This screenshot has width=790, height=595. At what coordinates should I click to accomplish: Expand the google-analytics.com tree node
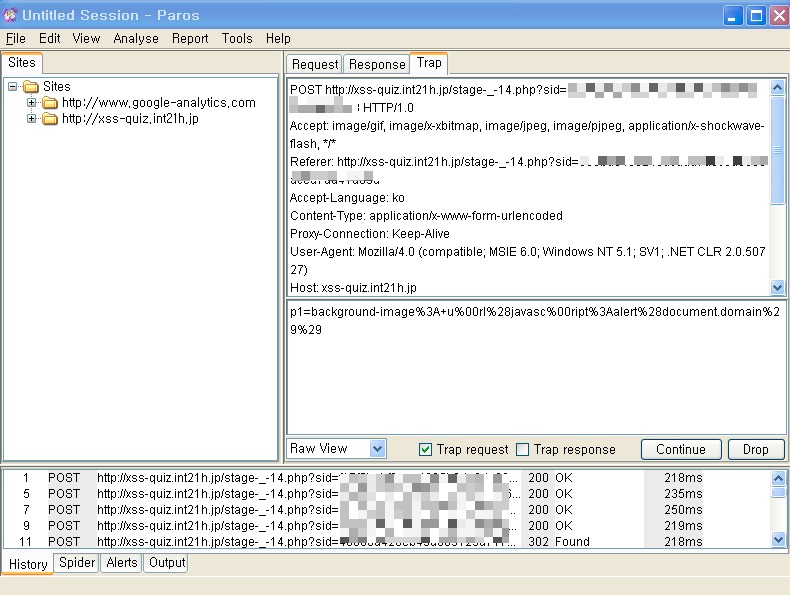point(32,103)
